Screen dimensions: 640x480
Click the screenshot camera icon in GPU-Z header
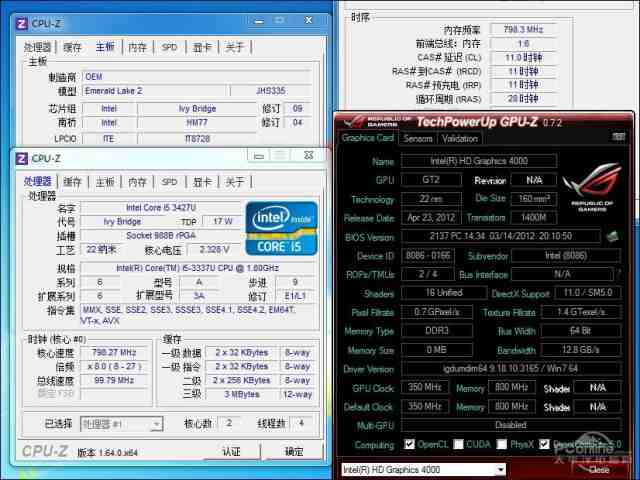click(619, 136)
